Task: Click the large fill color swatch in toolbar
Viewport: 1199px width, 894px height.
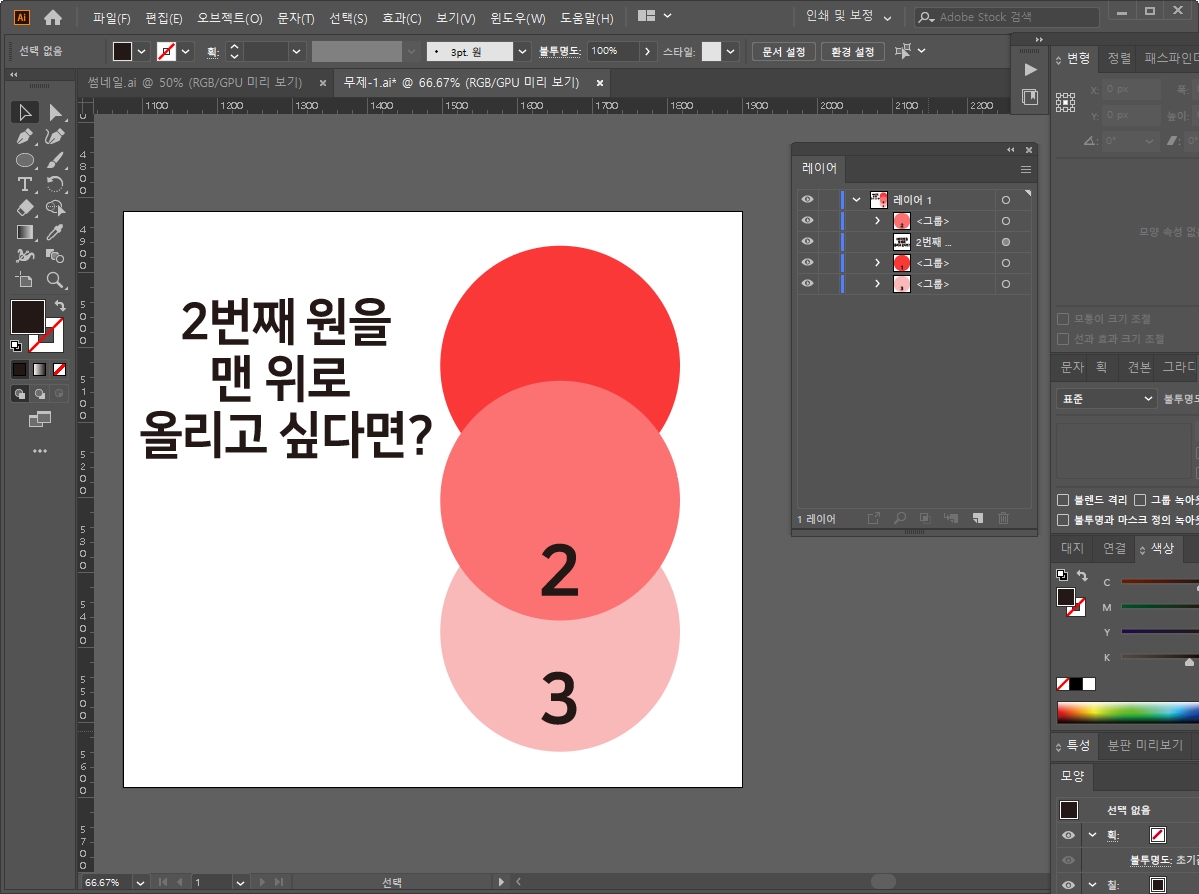Action: pos(28,317)
